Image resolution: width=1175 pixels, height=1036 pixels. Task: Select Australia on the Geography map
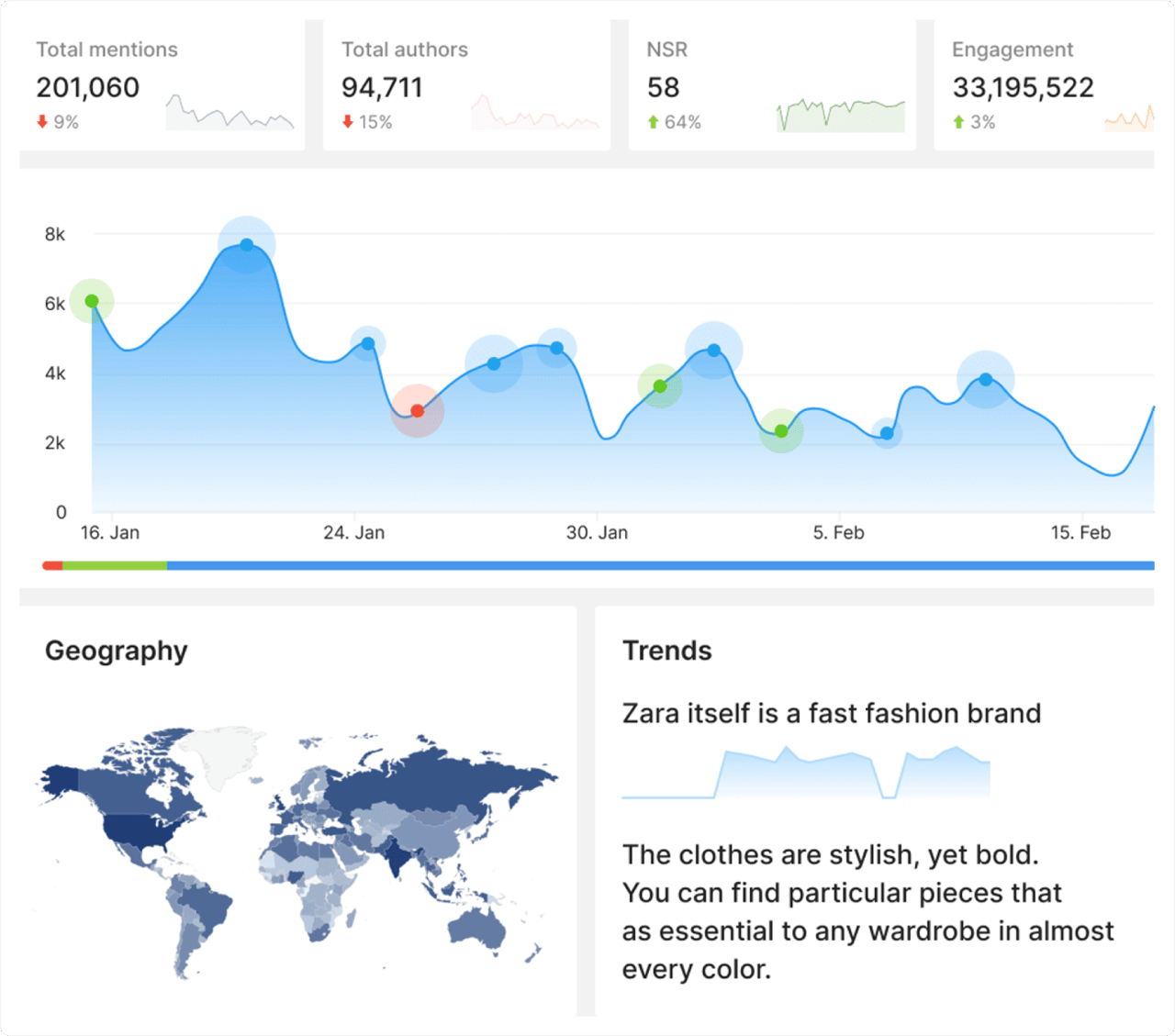(477, 927)
